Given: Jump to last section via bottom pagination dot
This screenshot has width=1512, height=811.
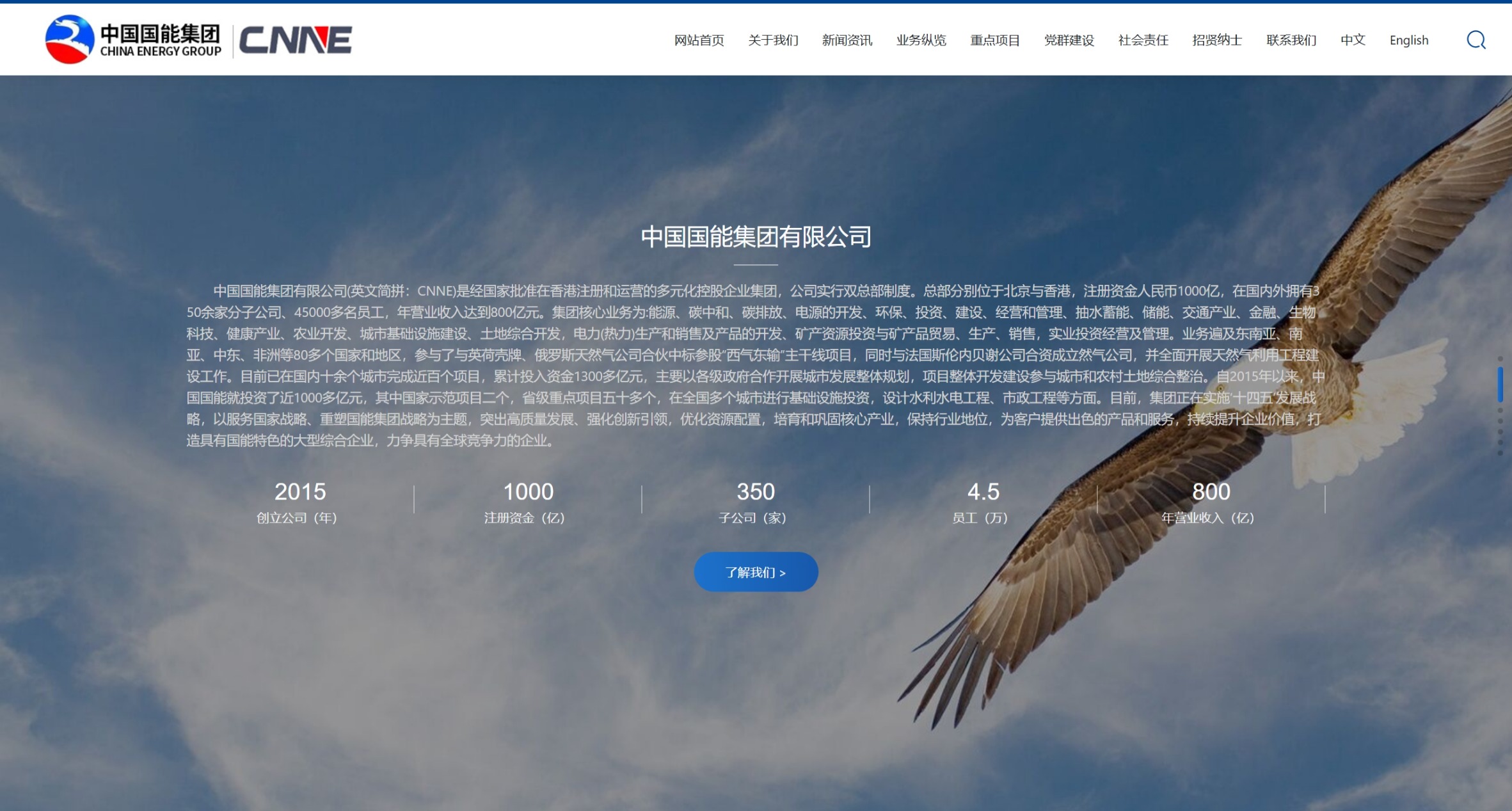Looking at the screenshot, I should pos(1500,453).
